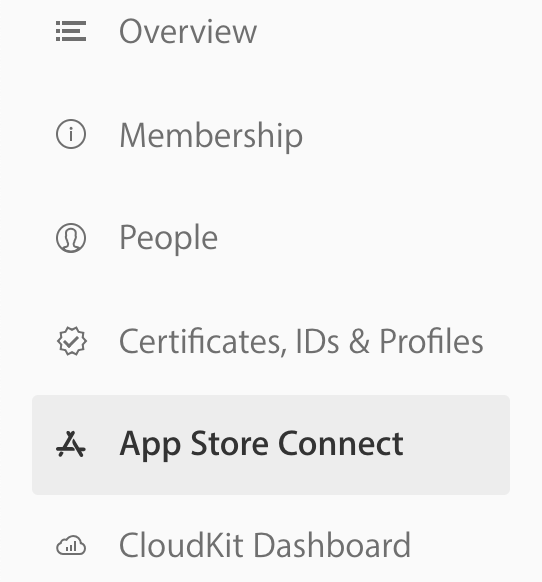Click the word "Store" in the selected item
Image resolution: width=542 pixels, height=582 pixels.
pyautogui.click(x=229, y=443)
